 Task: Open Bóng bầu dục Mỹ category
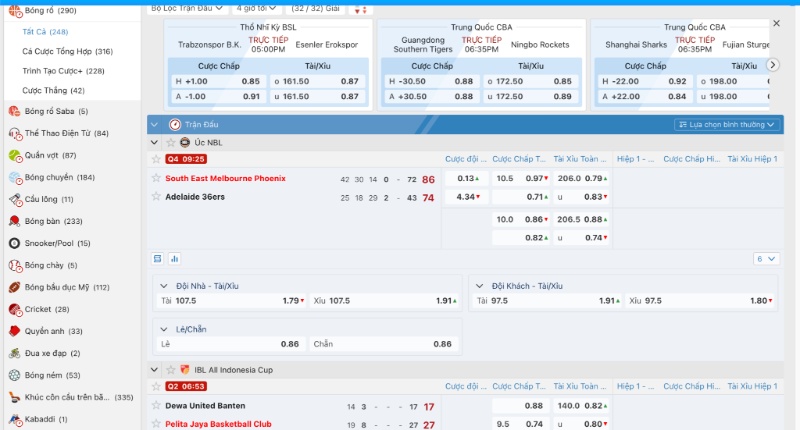(x=59, y=287)
